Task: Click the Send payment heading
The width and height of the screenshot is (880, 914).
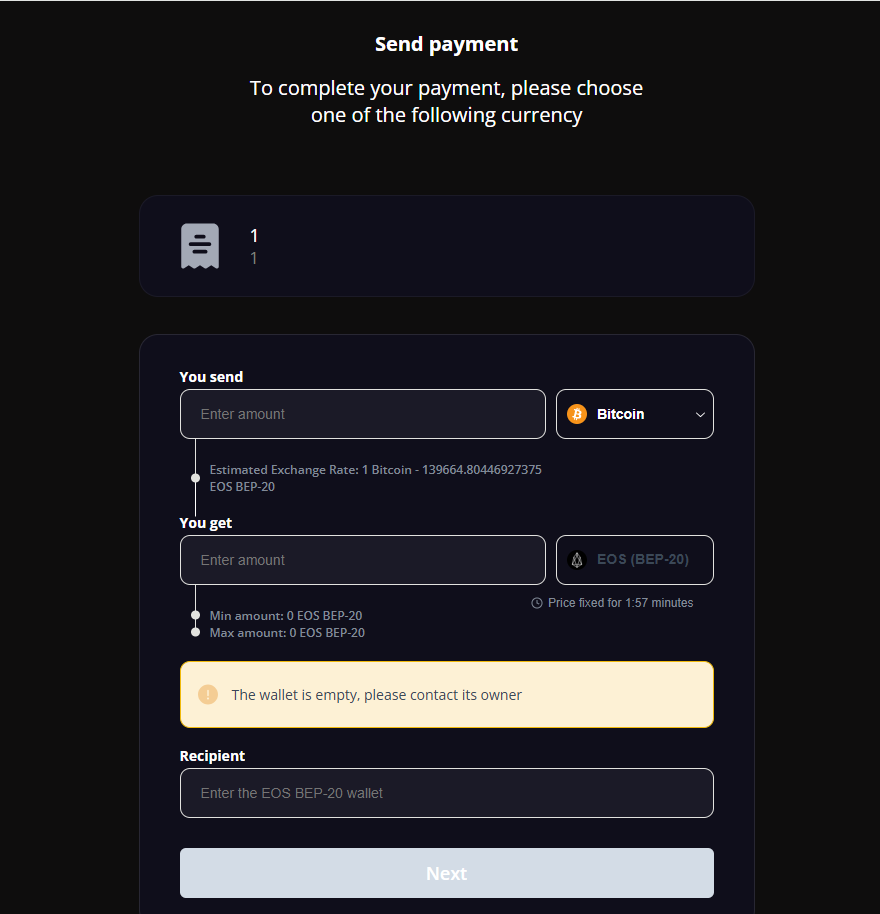Action: 446,44
